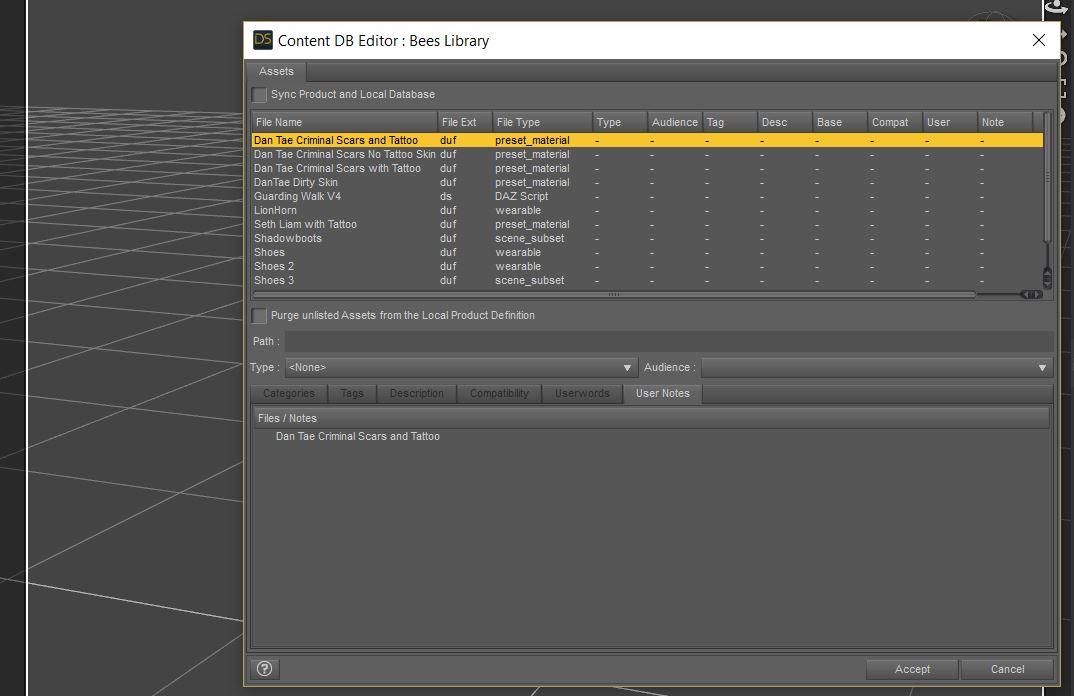
Task: Enable Sync Product and Local Database checkbox
Action: coord(259,95)
